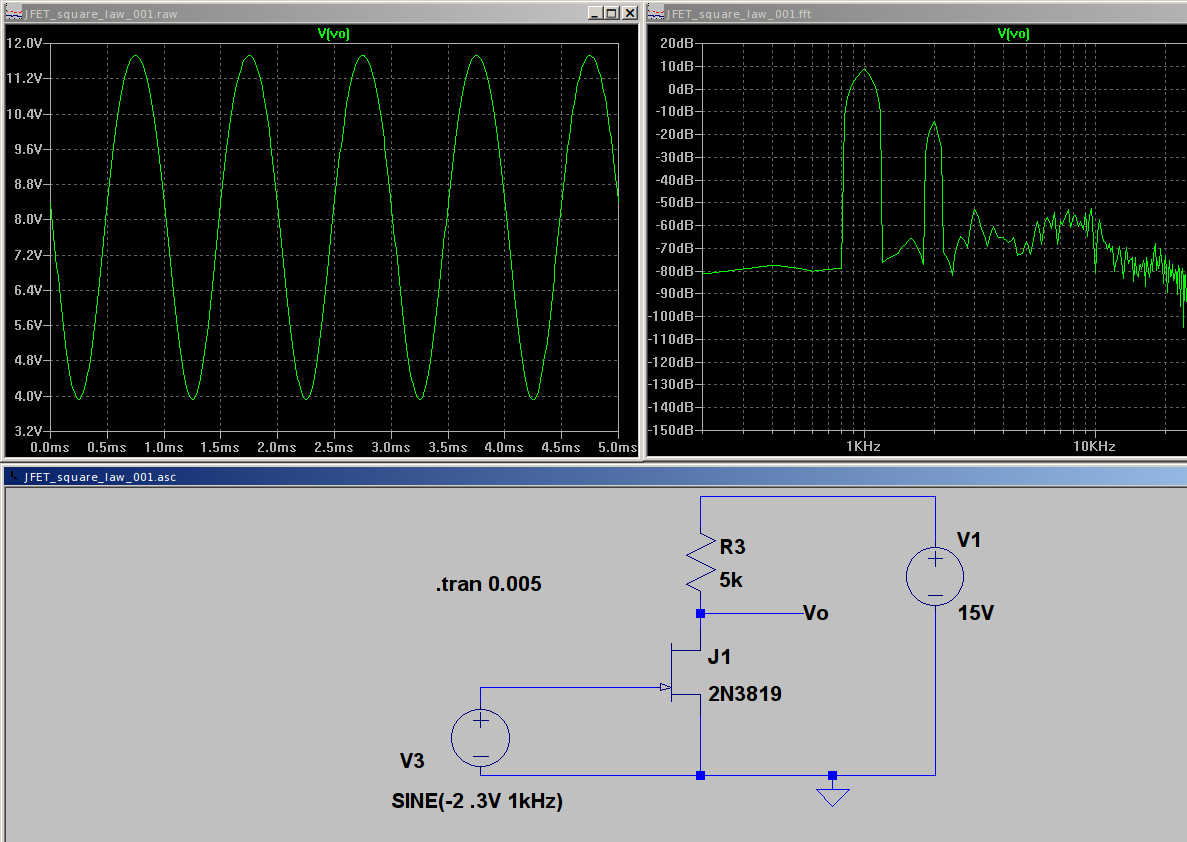Close the .raw waveform window
1187x842 pixels.
pos(630,13)
